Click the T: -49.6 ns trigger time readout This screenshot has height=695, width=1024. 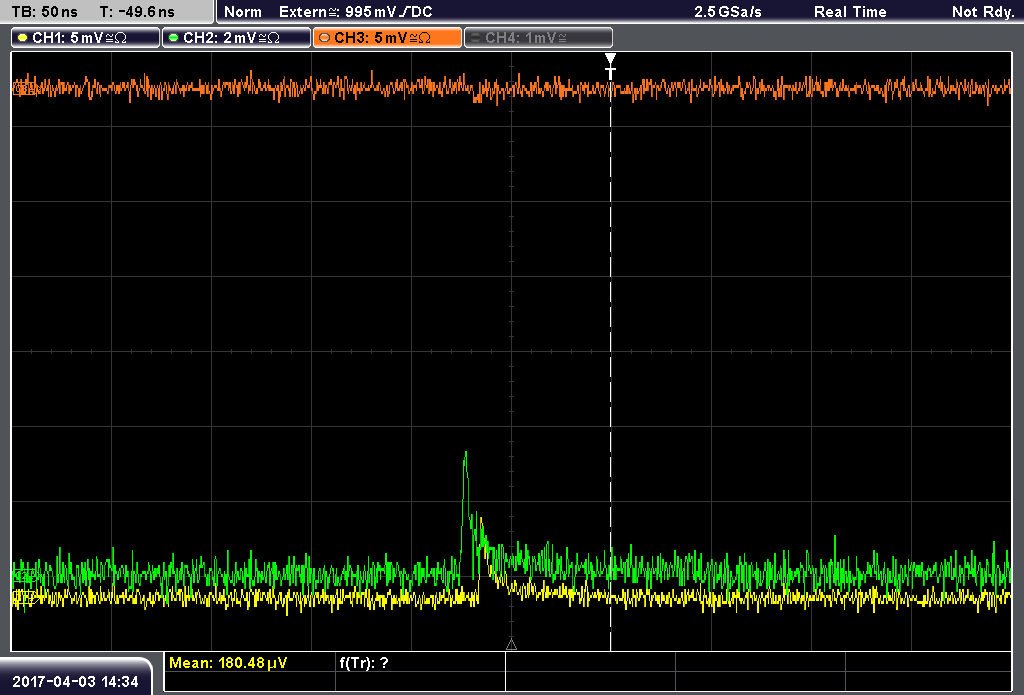(x=137, y=12)
